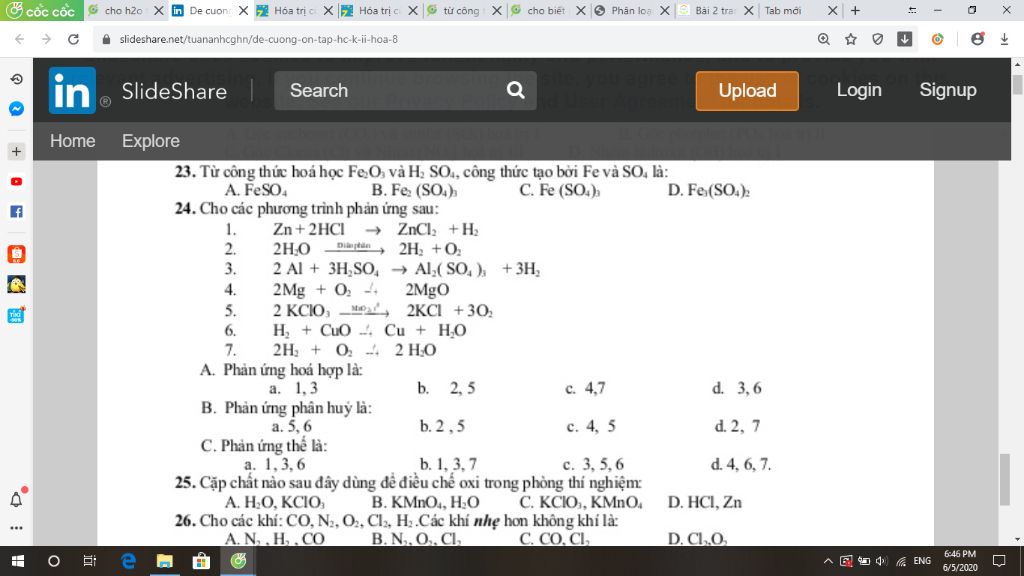Open the user profile icon

point(977,39)
